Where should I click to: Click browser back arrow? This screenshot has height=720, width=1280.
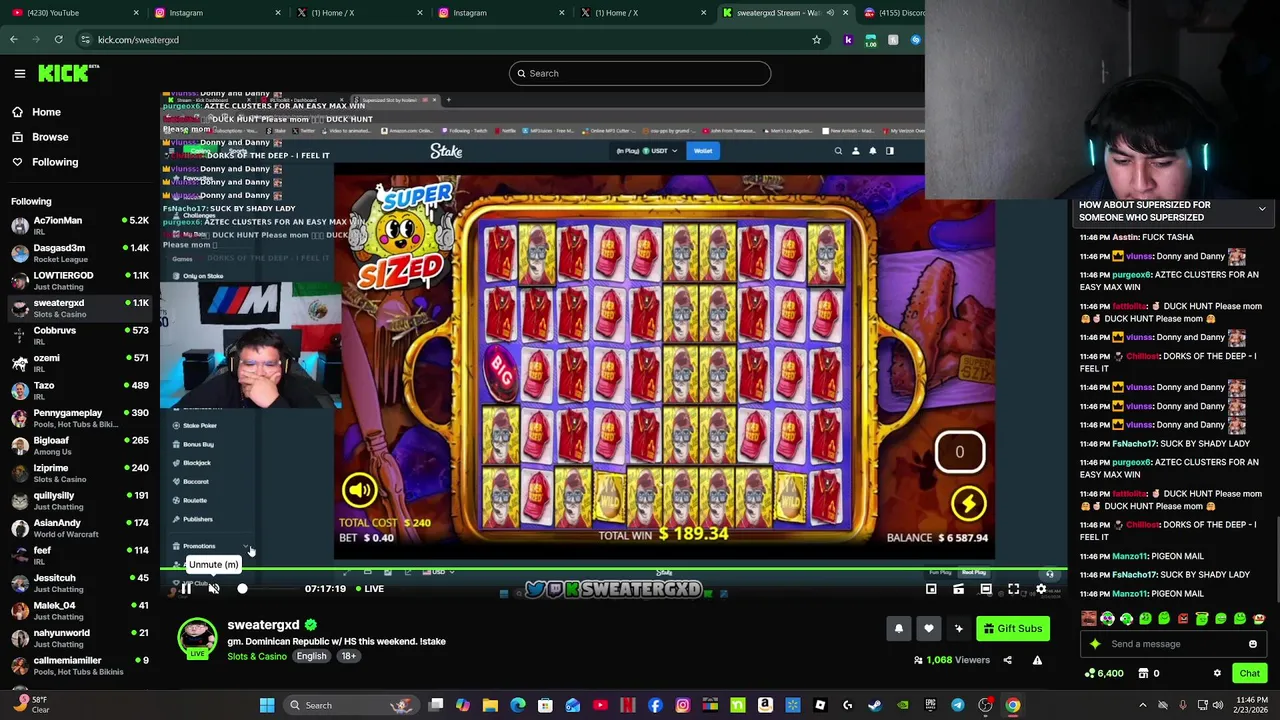14,40
